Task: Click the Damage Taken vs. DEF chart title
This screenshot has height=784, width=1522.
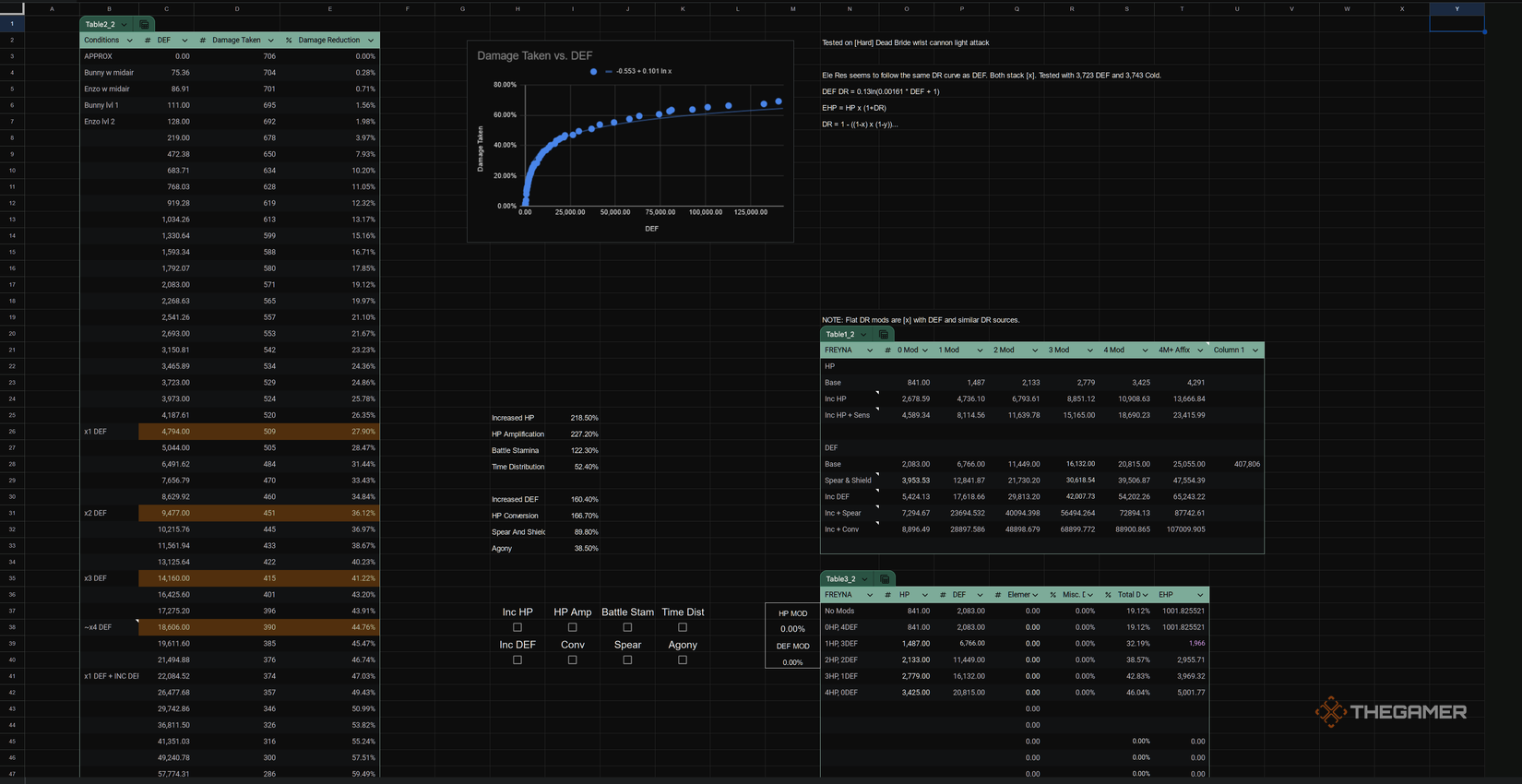Action: pos(534,55)
